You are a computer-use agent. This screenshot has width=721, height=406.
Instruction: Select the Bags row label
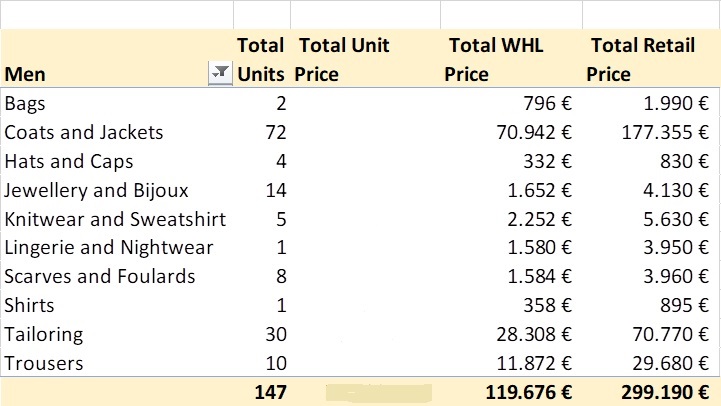25,103
